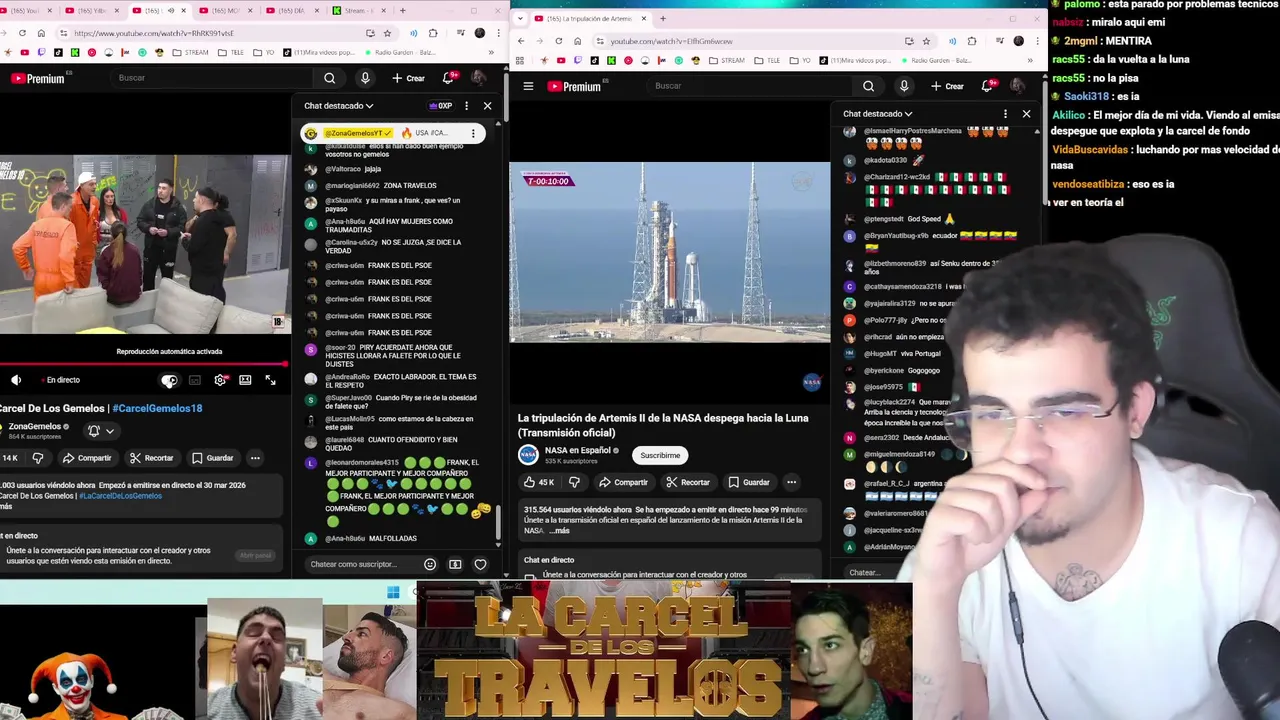Dislike the ZonaGemelos video
1280x720 pixels.
click(38, 458)
